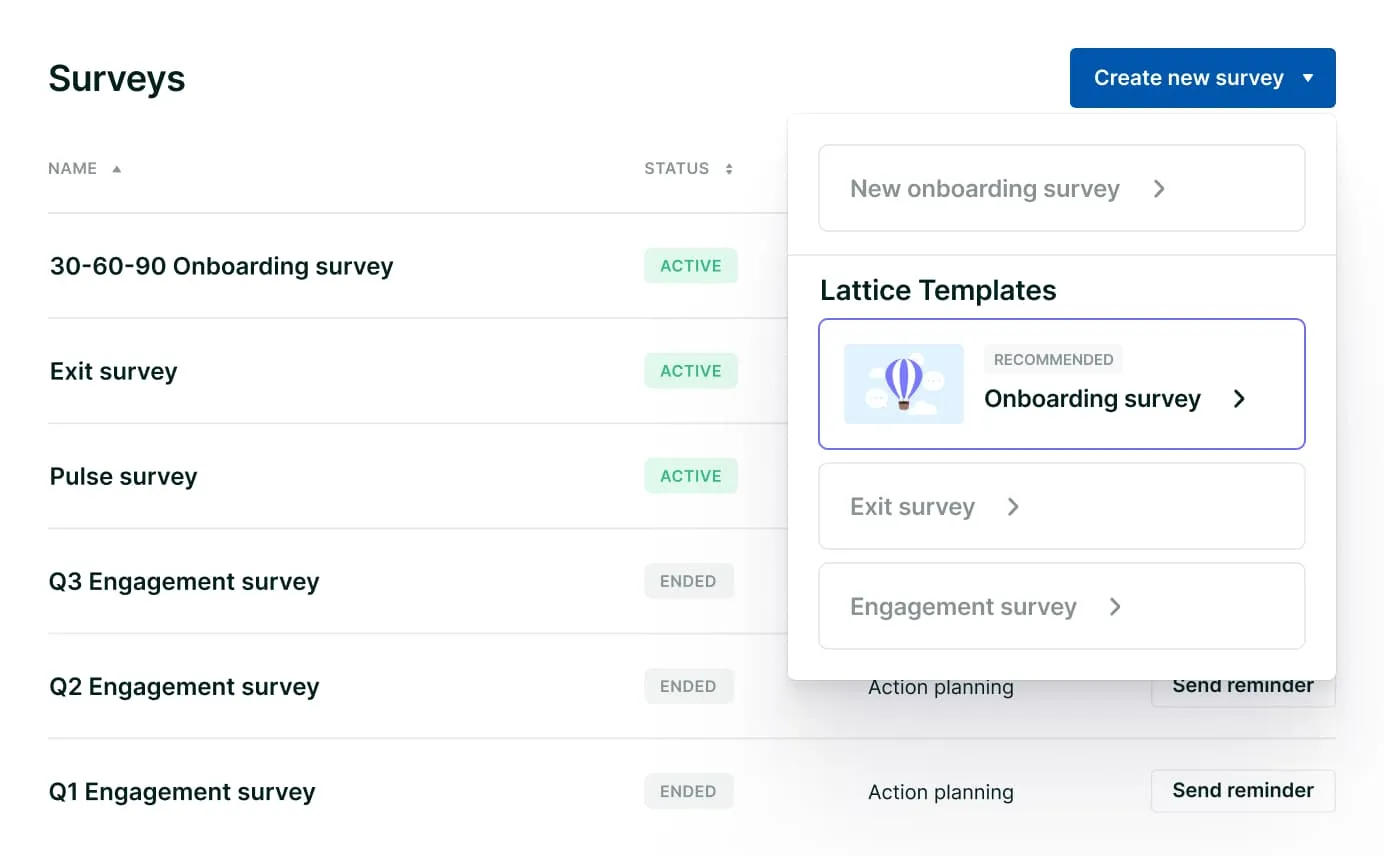This screenshot has width=1384, height=856.
Task: Send a reminder for Q1 Engagement survey
Action: click(1243, 790)
